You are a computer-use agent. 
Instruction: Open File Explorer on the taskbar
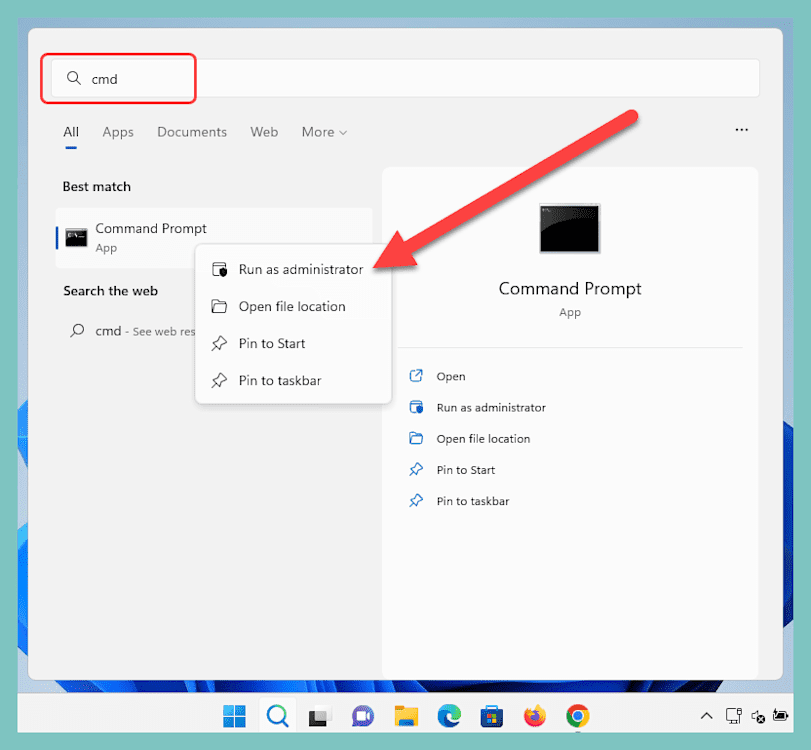pos(406,716)
